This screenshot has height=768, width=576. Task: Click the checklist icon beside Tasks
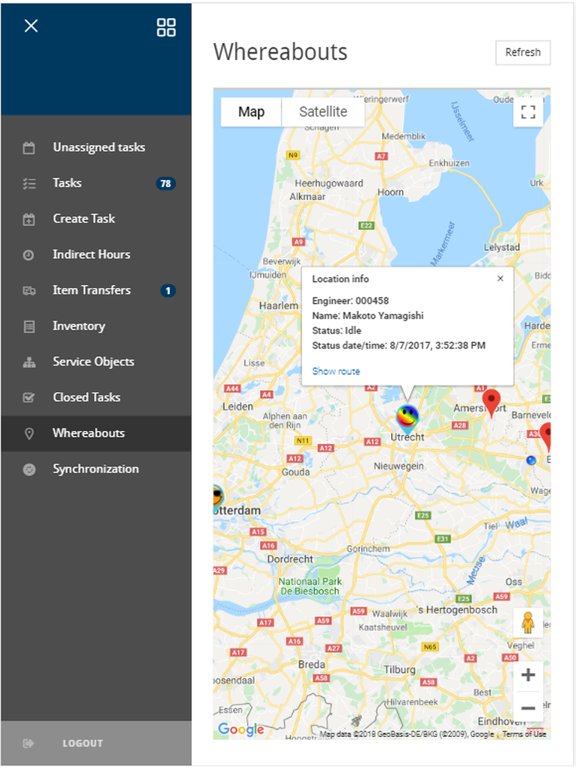point(29,184)
